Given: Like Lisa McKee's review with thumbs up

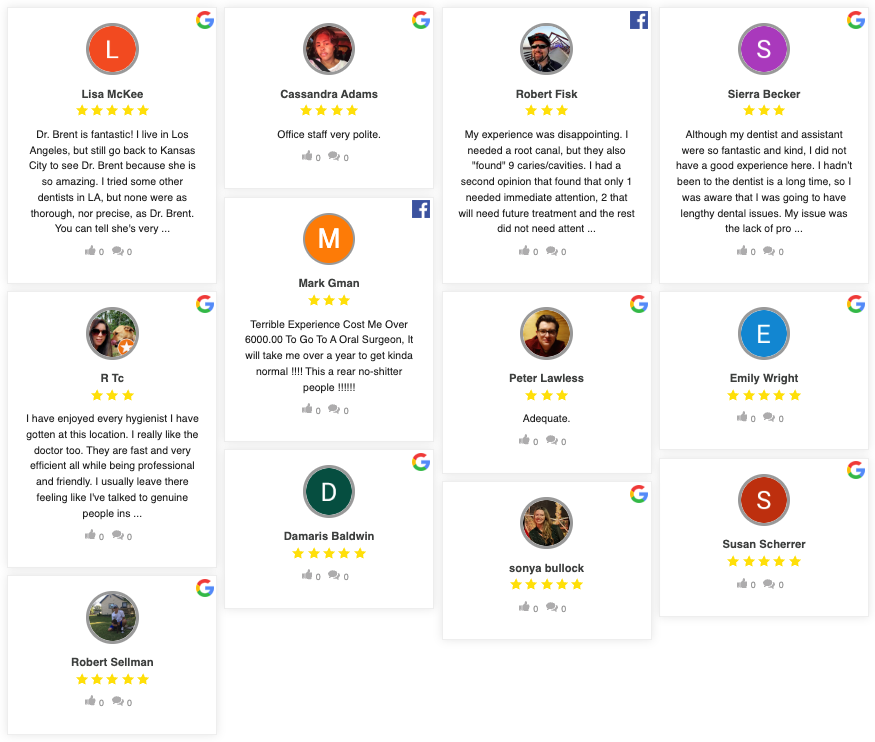Looking at the screenshot, I should tap(89, 251).
